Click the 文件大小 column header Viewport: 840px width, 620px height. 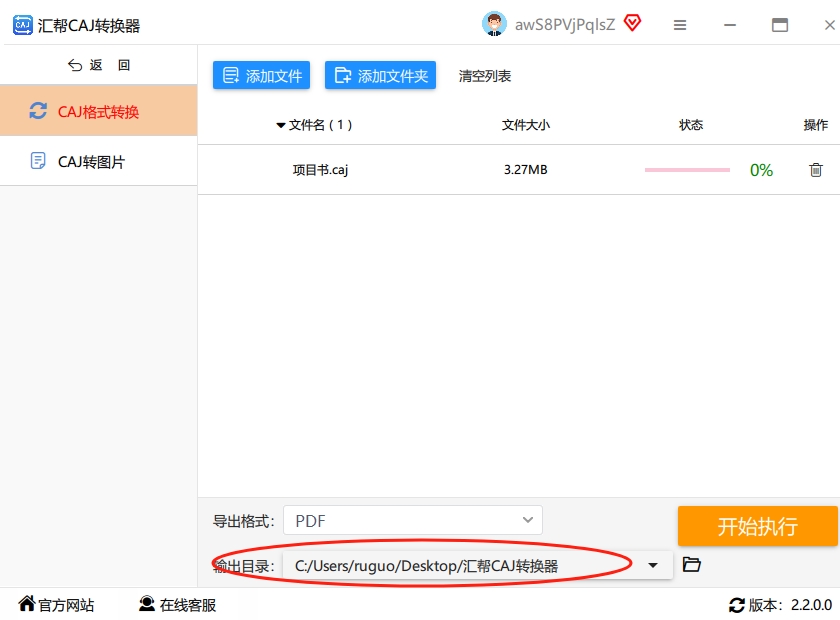tap(526, 125)
